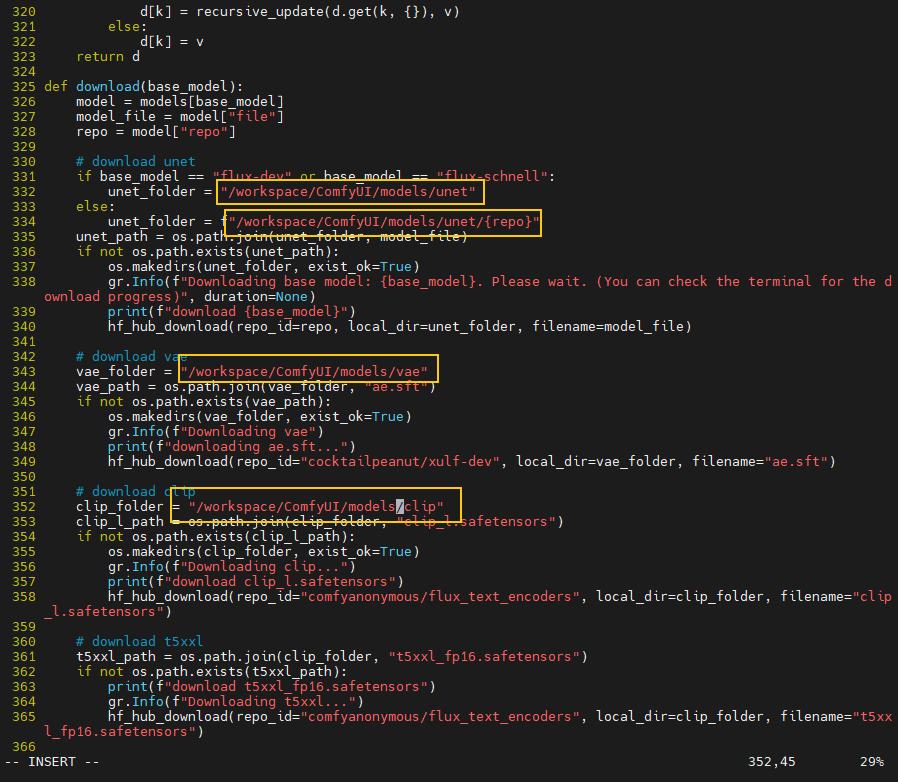
Task: Click "model = models[base_model]" on line 326
Action: coord(180,101)
